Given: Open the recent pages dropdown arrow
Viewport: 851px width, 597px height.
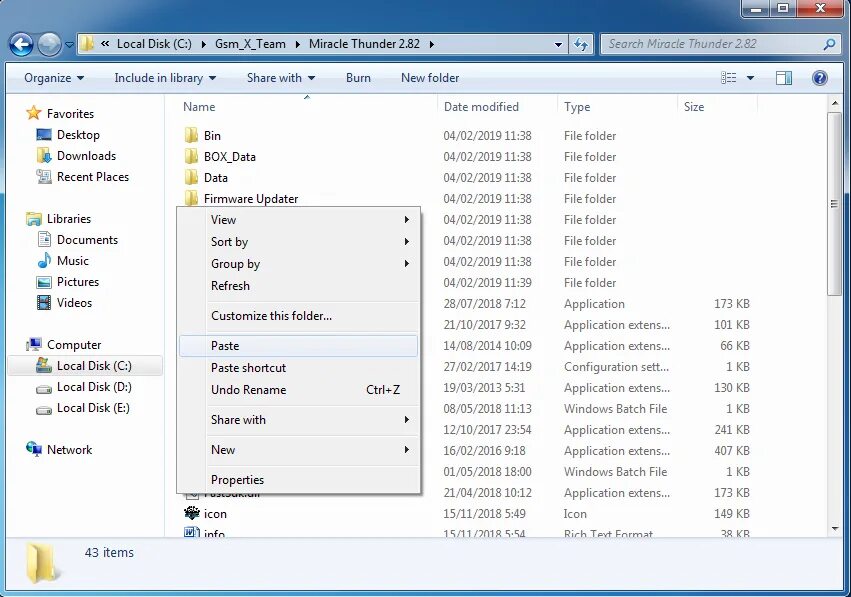Looking at the screenshot, I should [x=69, y=45].
